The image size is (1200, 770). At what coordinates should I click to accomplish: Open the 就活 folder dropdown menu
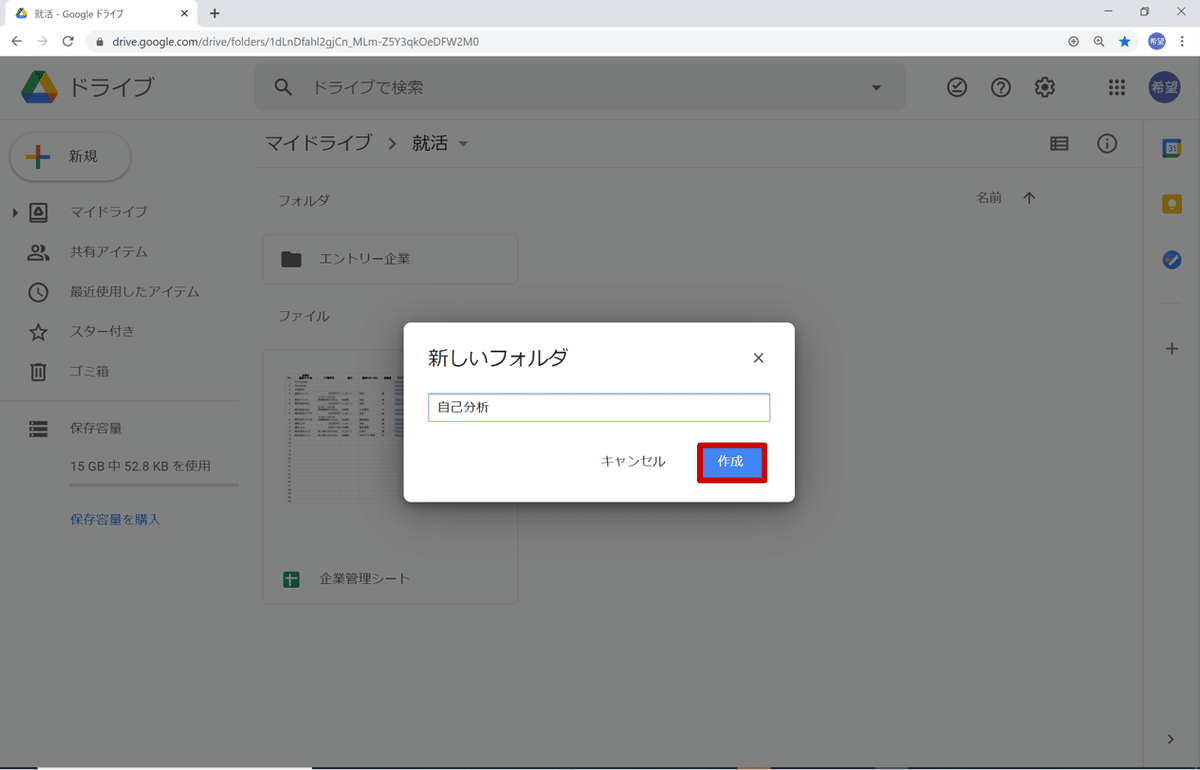pyautogui.click(x=463, y=143)
